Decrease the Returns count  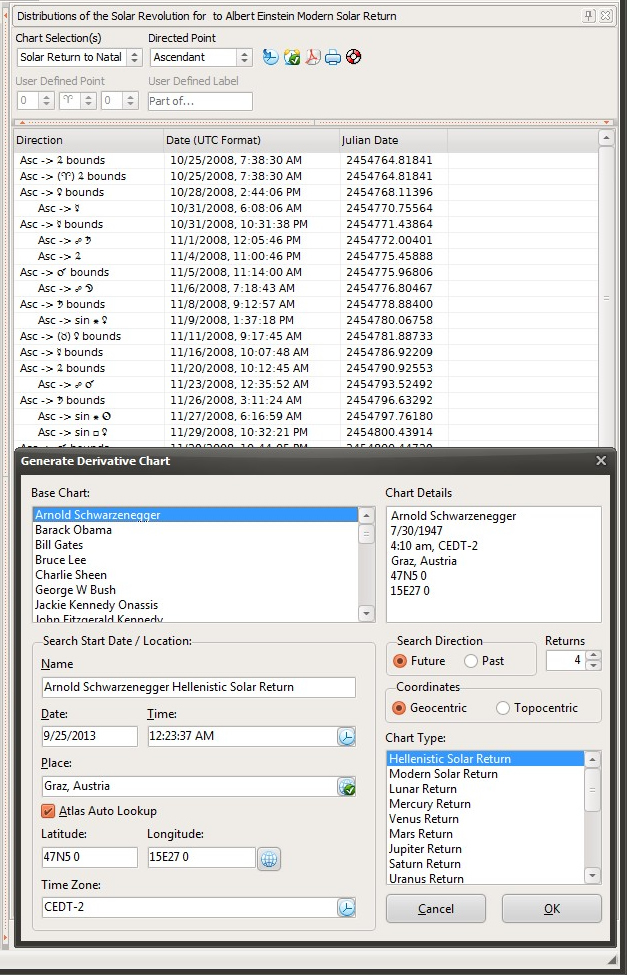[594, 665]
